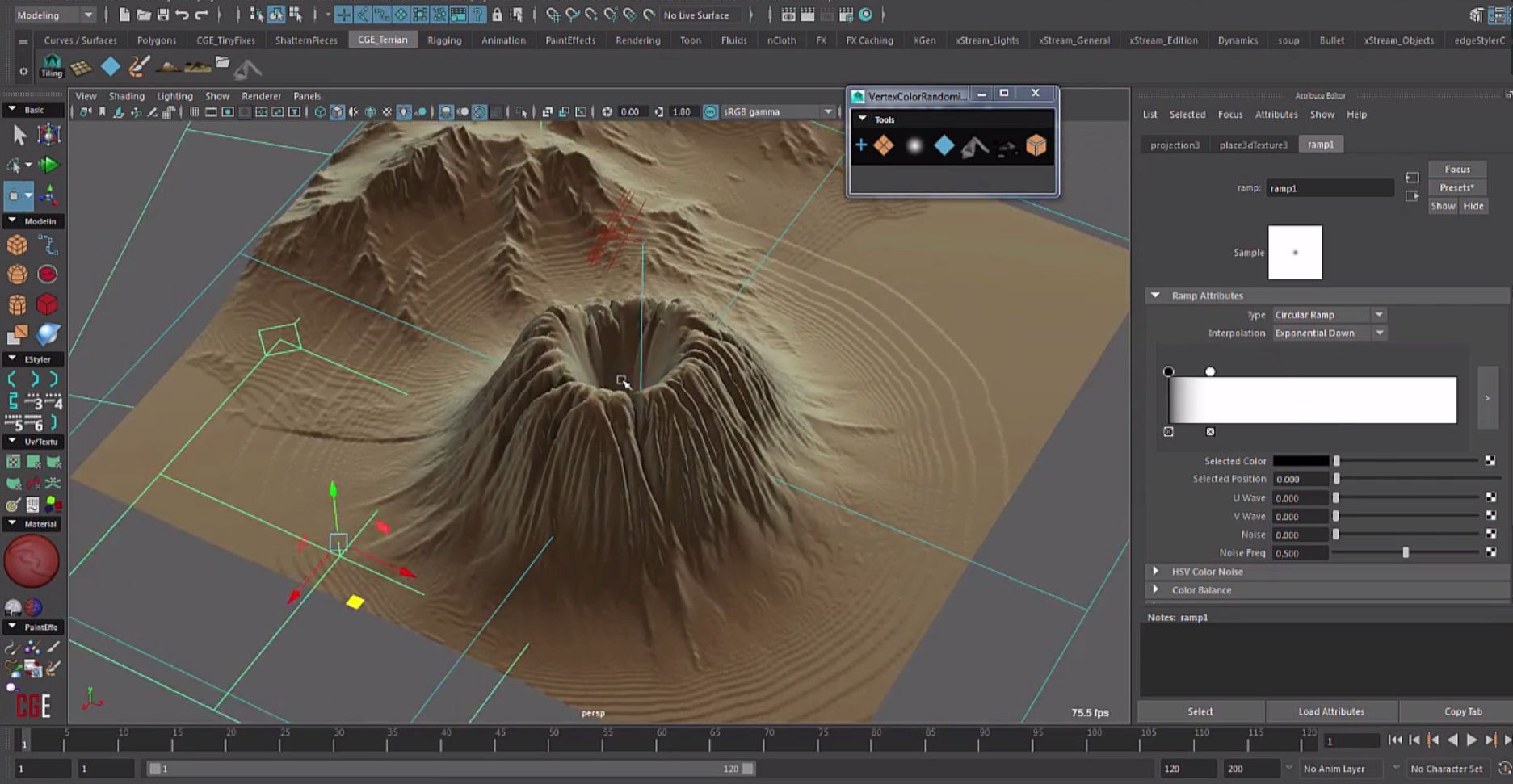This screenshot has height=784, width=1513.
Task: Click the Presets button
Action: tap(1456, 187)
